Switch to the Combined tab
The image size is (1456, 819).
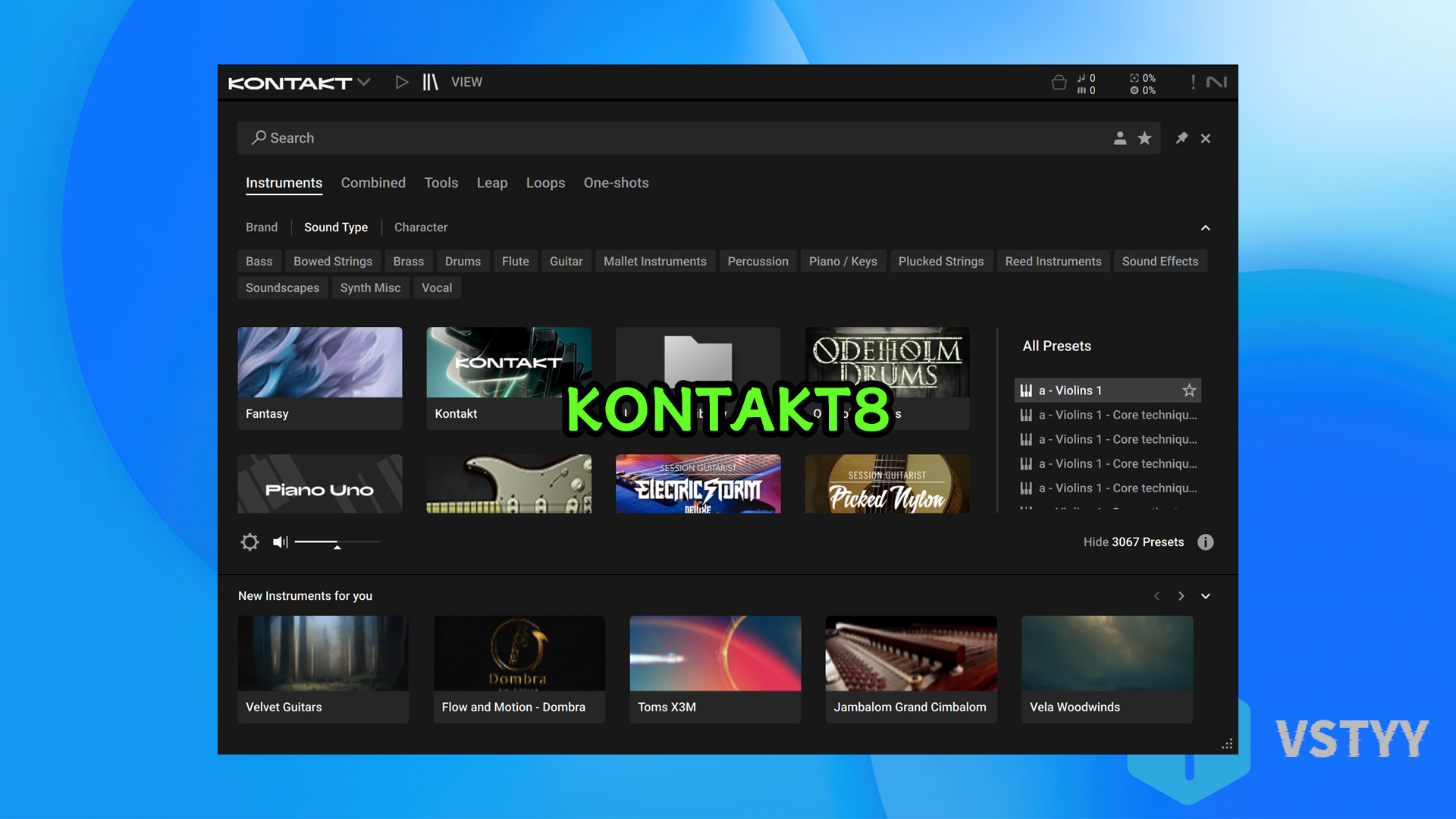coord(373,183)
